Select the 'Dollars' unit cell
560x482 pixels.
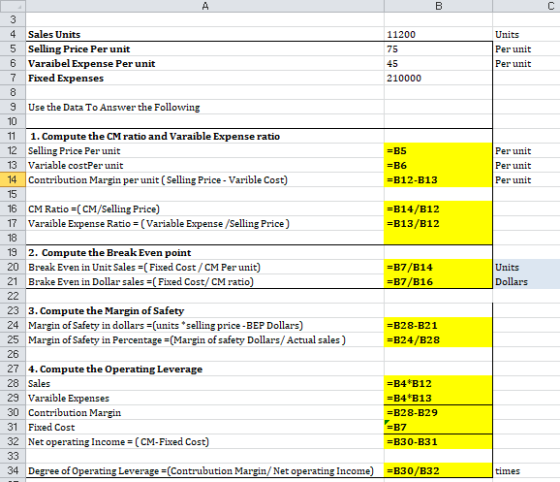tap(526, 282)
